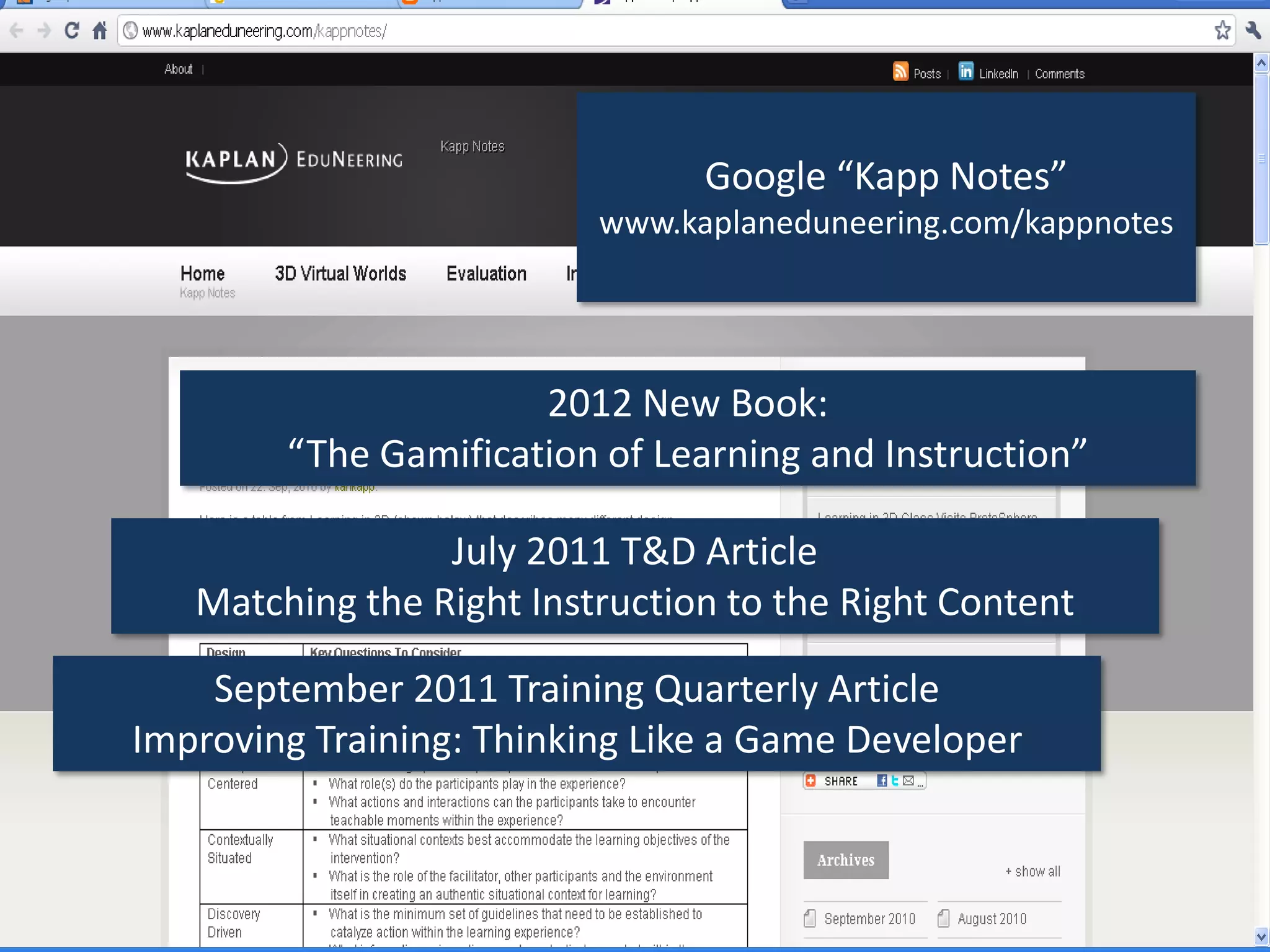
Task: Open the browser wrench settings menu
Action: click(1253, 30)
